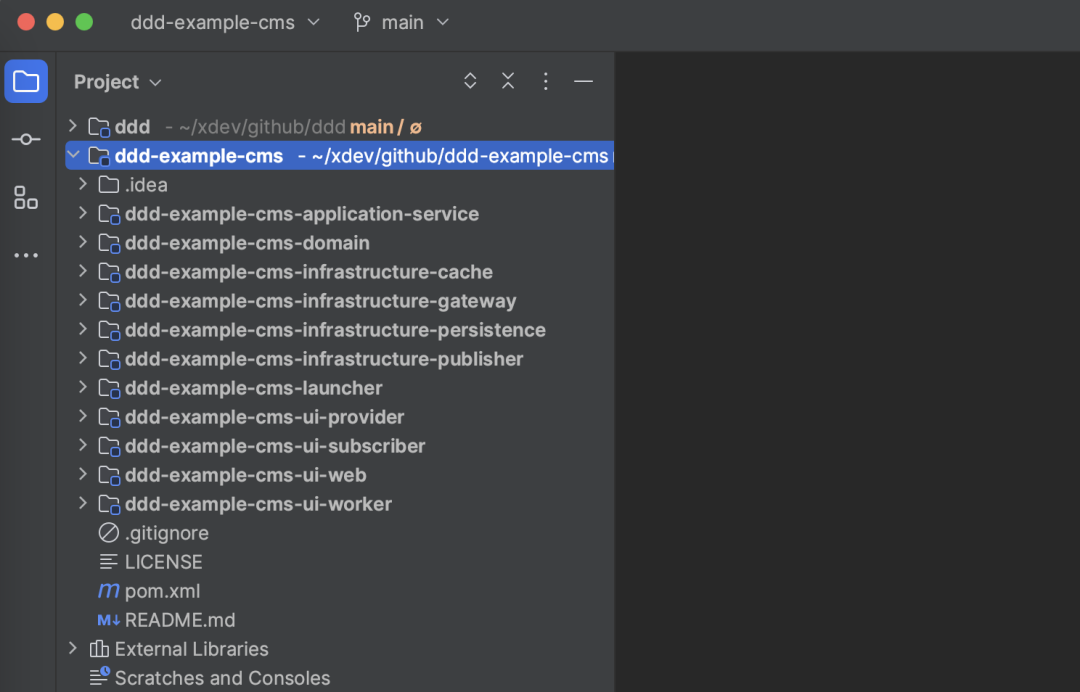Viewport: 1080px width, 692px height.
Task: Select the .gitignore file
Action: (166, 533)
